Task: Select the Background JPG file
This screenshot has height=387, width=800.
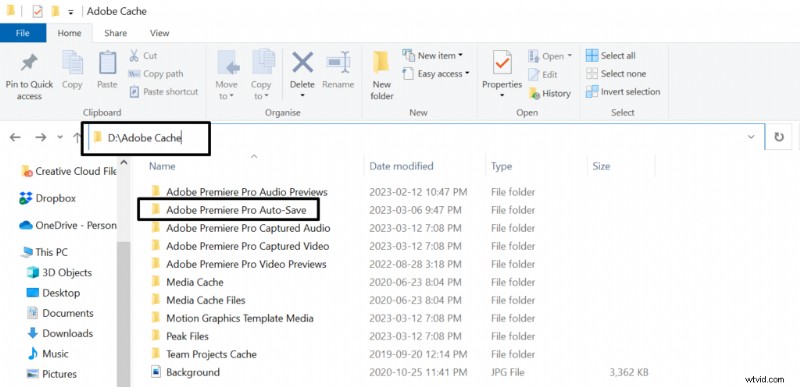Action: tap(185, 372)
